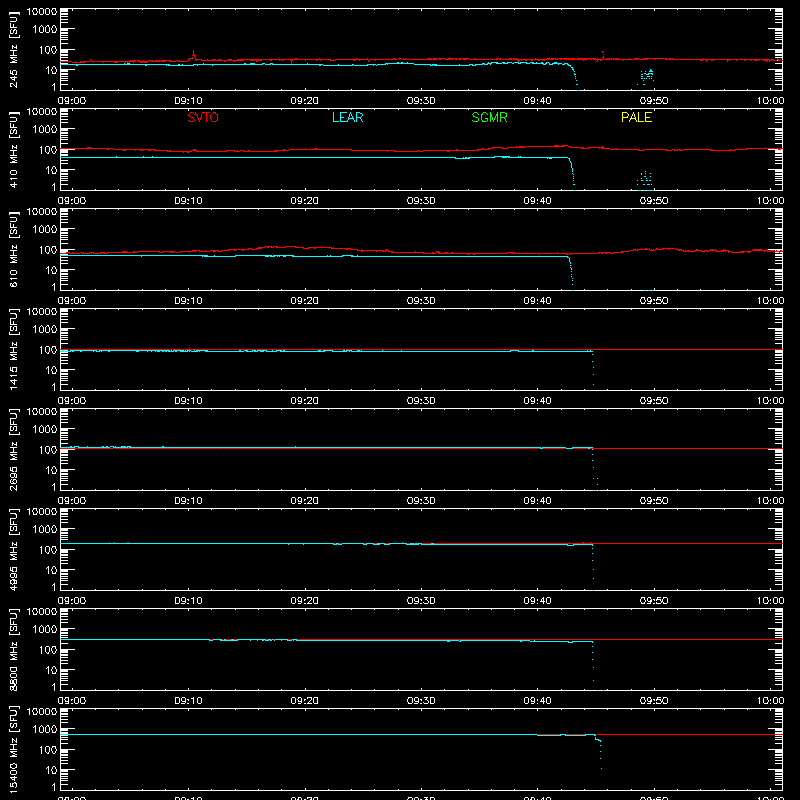Click 09:30 tick label under 2695 MHz plot
Screen dimensions: 800x800
pyautogui.click(x=421, y=501)
